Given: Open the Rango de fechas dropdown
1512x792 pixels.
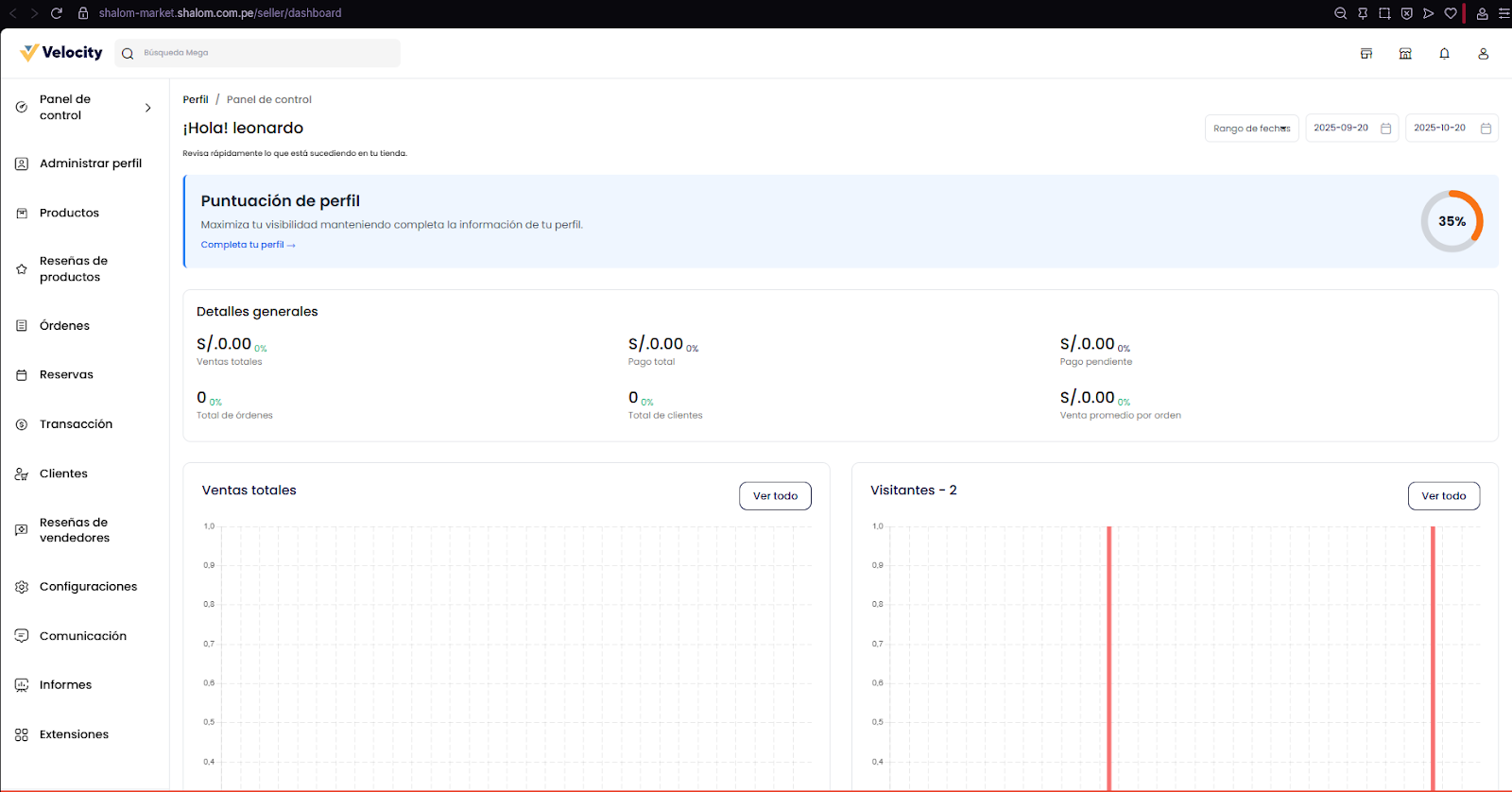Looking at the screenshot, I should tap(1251, 129).
